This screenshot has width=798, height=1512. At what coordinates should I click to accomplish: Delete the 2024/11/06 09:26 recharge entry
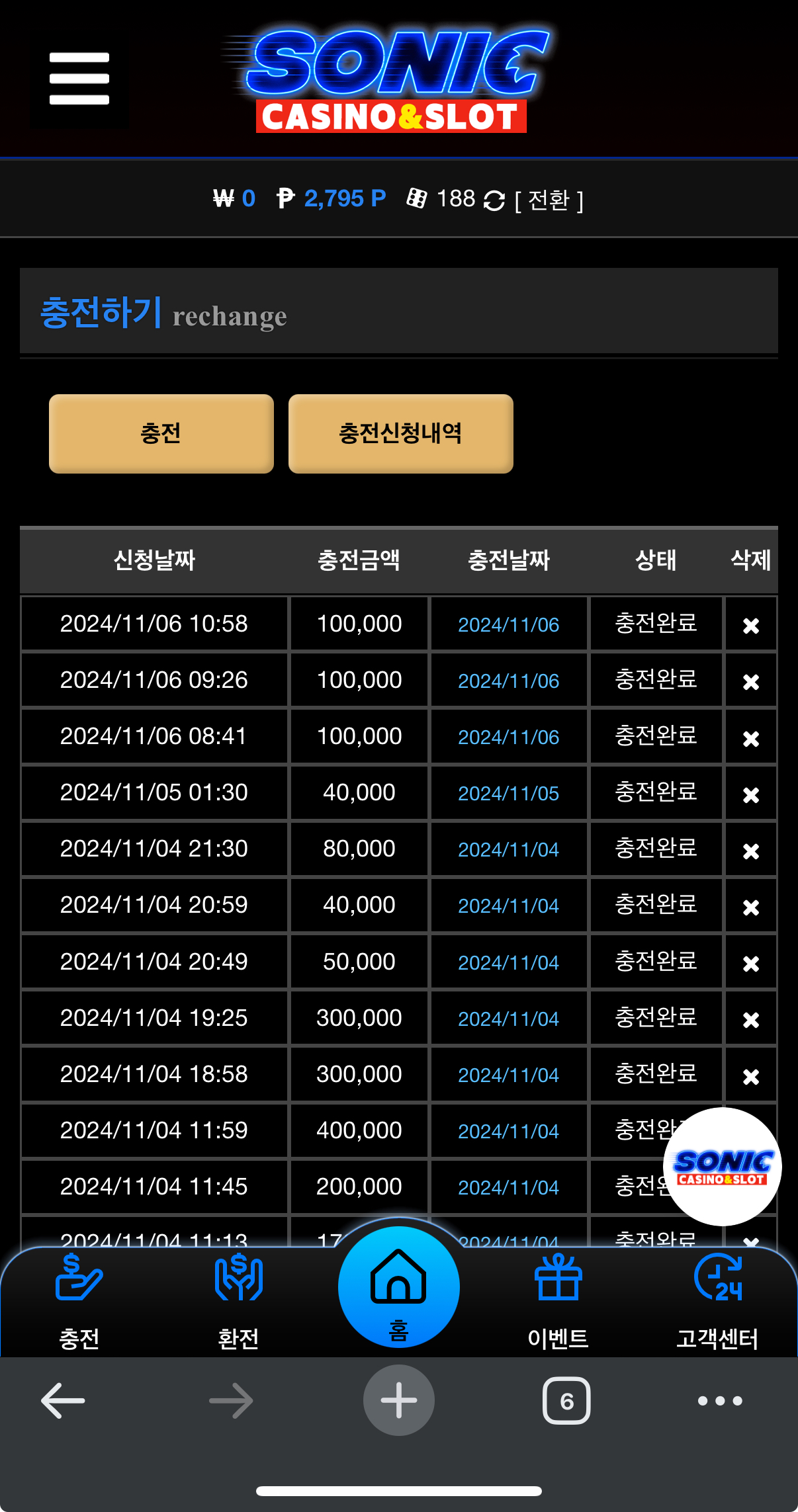point(750,681)
